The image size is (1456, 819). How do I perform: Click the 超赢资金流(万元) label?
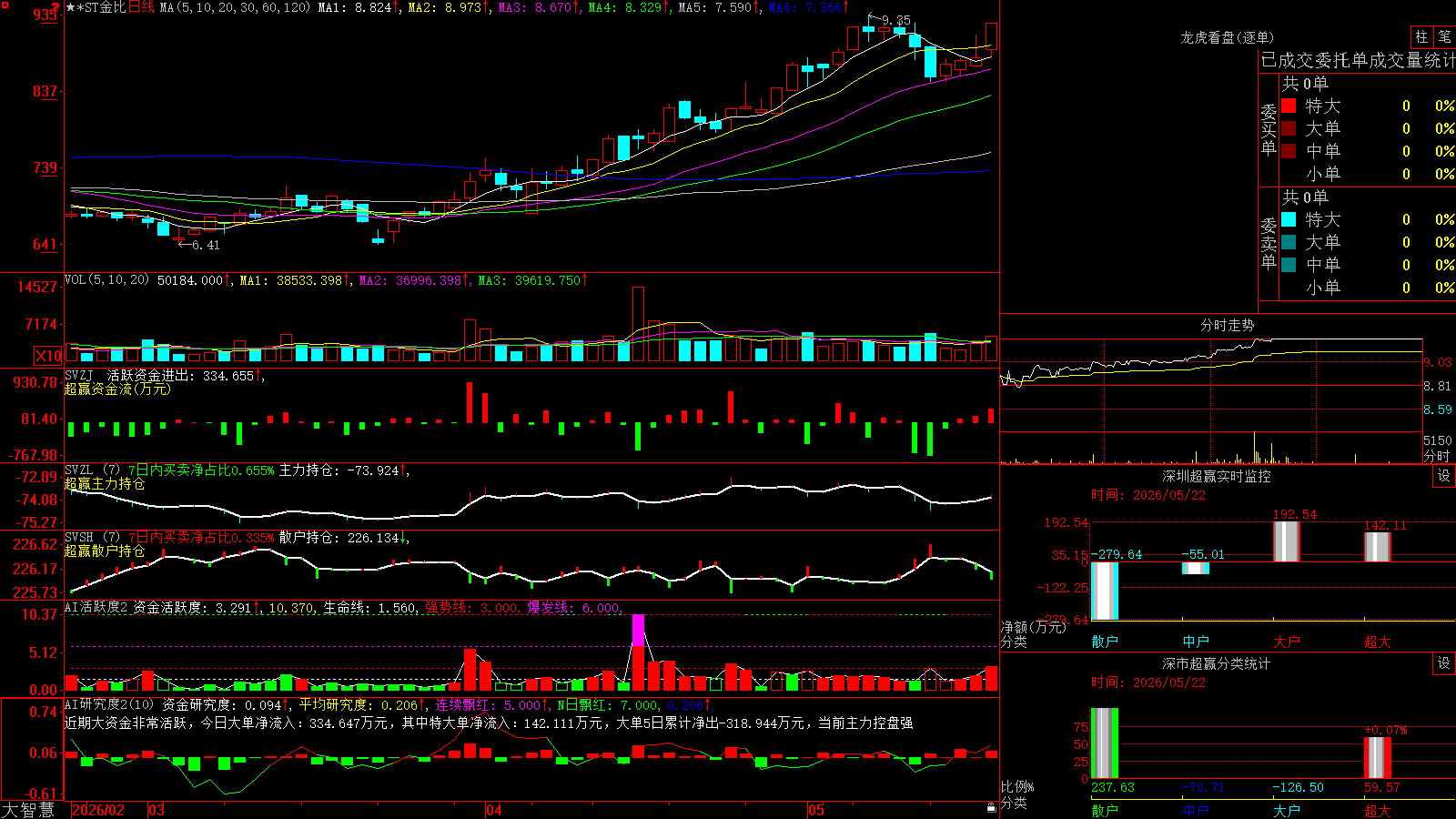(117, 389)
